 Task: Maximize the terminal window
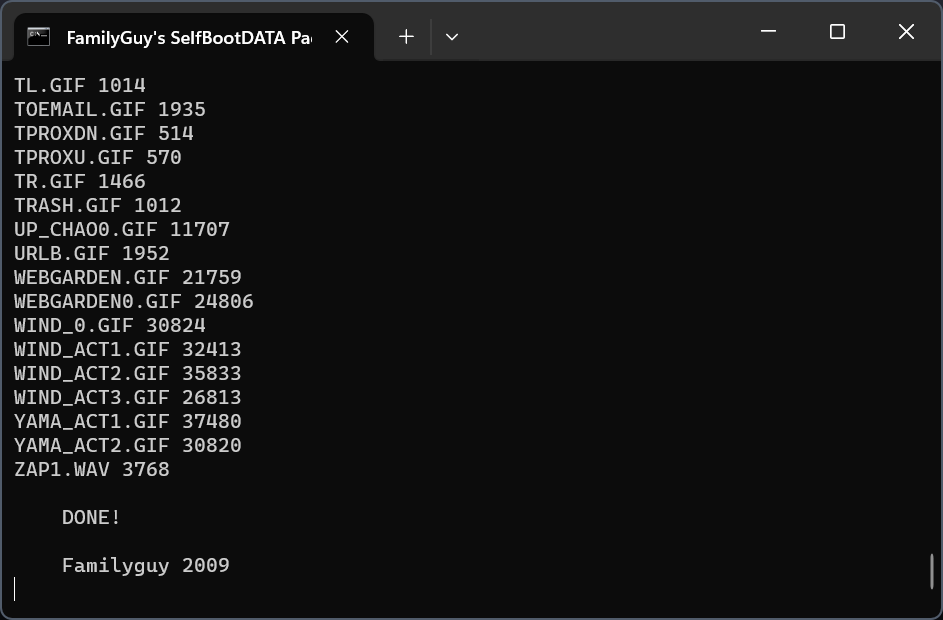pos(837,32)
